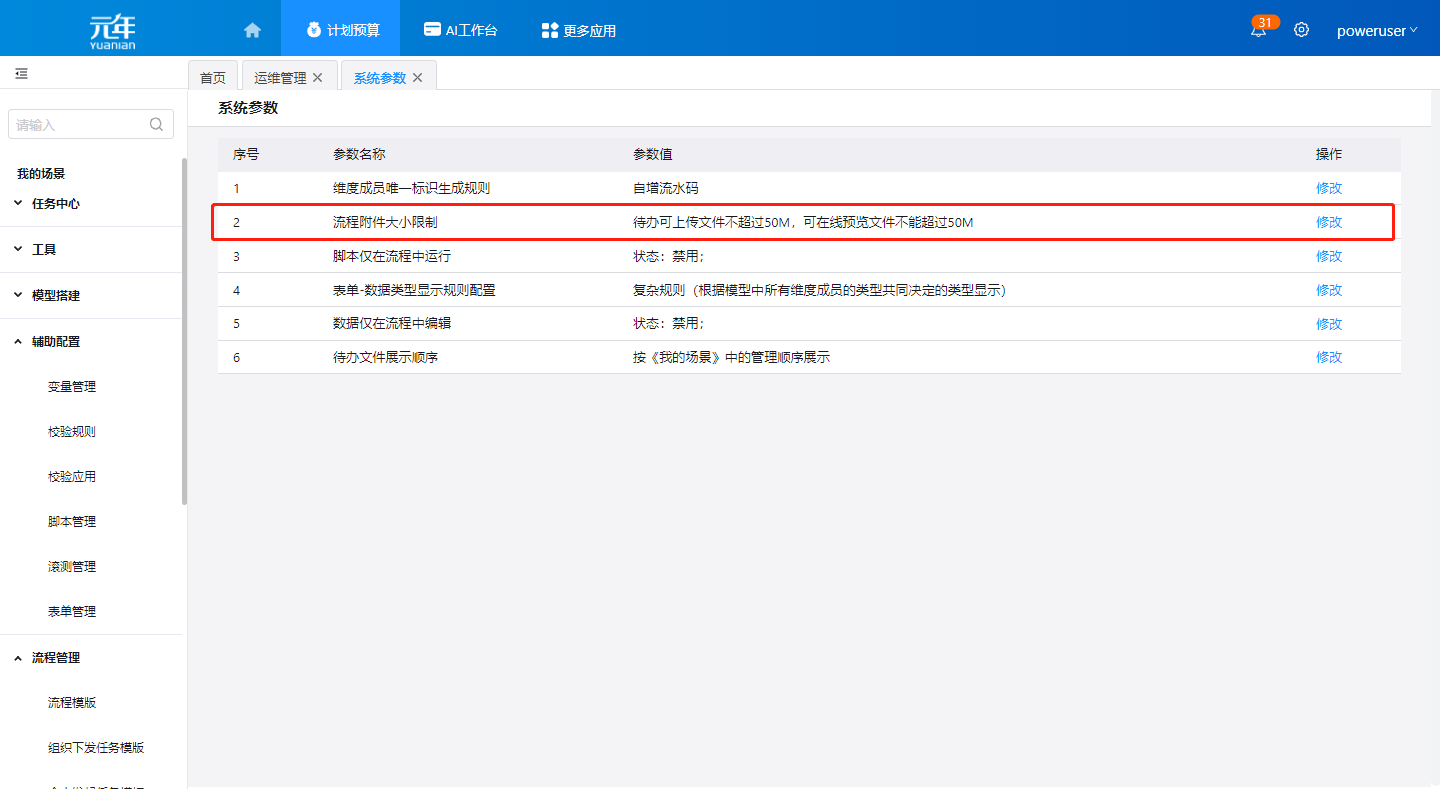Open 脚本管理 in the sidebar

point(72,522)
